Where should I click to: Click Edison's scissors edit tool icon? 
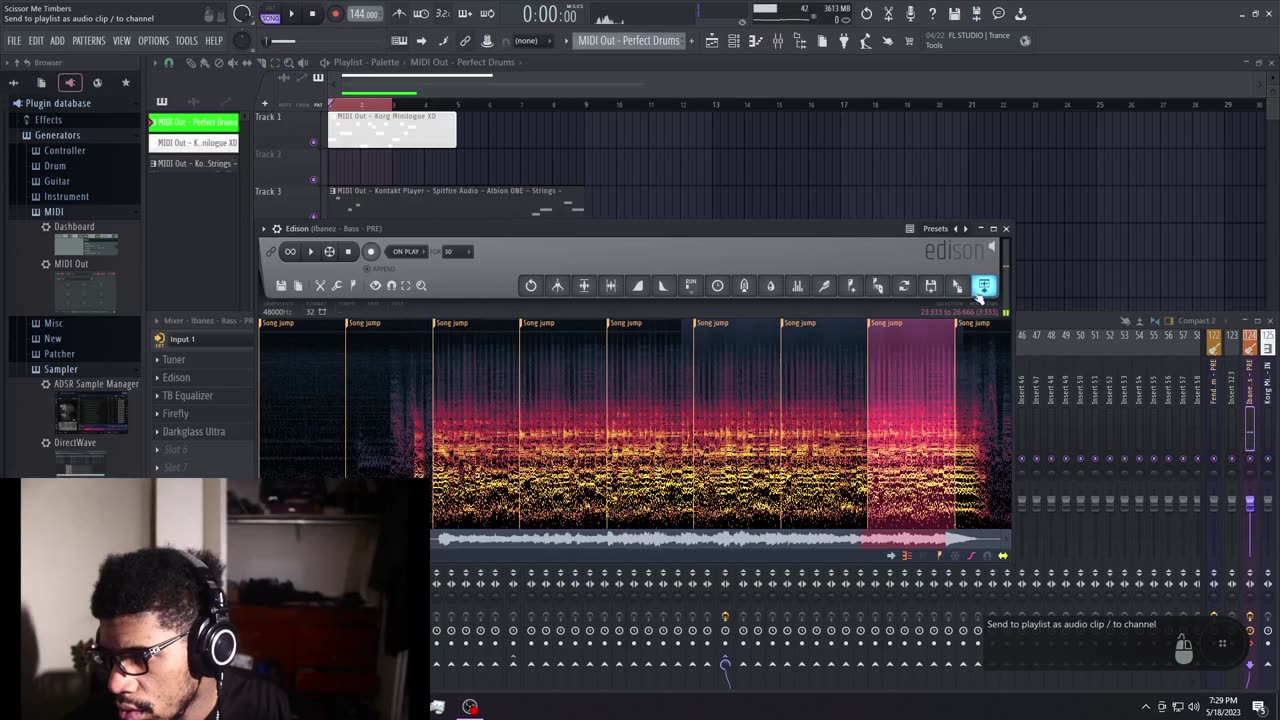click(320, 286)
